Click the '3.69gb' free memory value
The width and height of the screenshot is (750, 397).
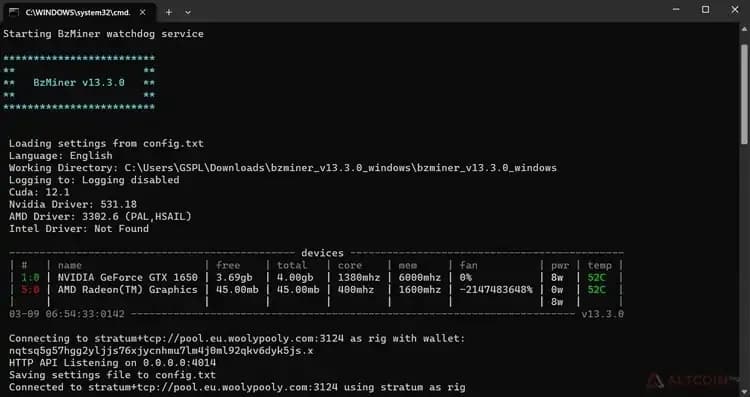pos(234,277)
